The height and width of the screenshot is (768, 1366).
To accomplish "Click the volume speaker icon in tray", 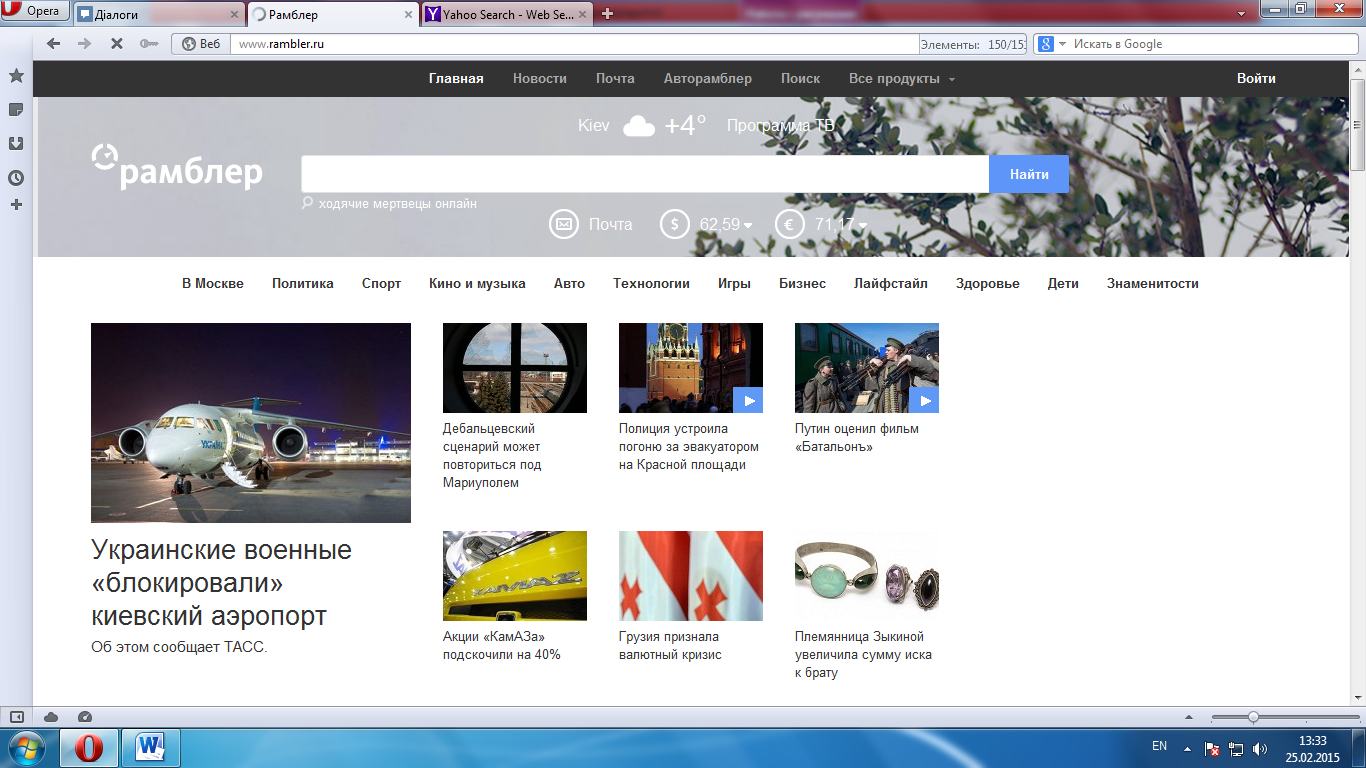I will 1260,748.
